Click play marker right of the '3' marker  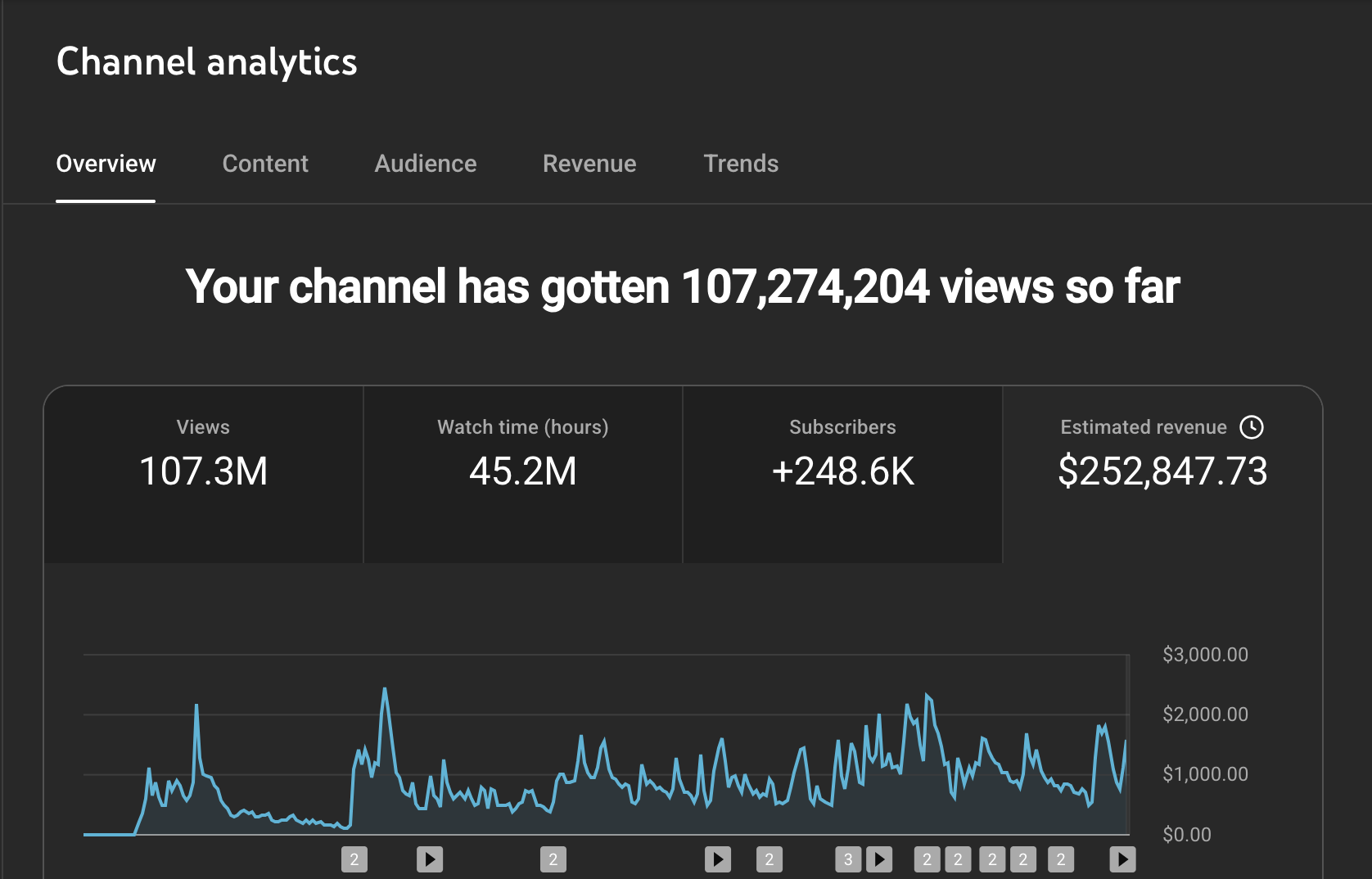[x=879, y=859]
